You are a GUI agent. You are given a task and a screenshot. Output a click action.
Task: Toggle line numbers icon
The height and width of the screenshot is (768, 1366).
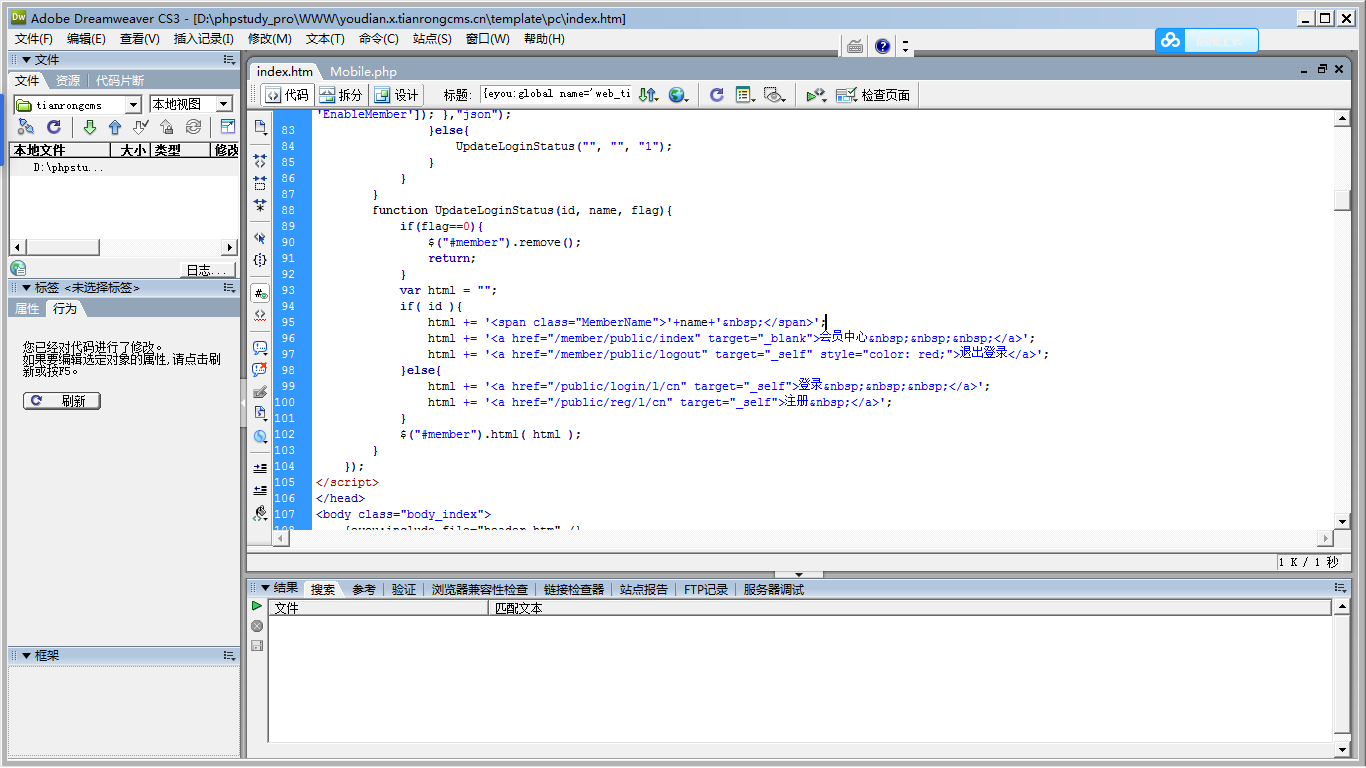(x=260, y=293)
